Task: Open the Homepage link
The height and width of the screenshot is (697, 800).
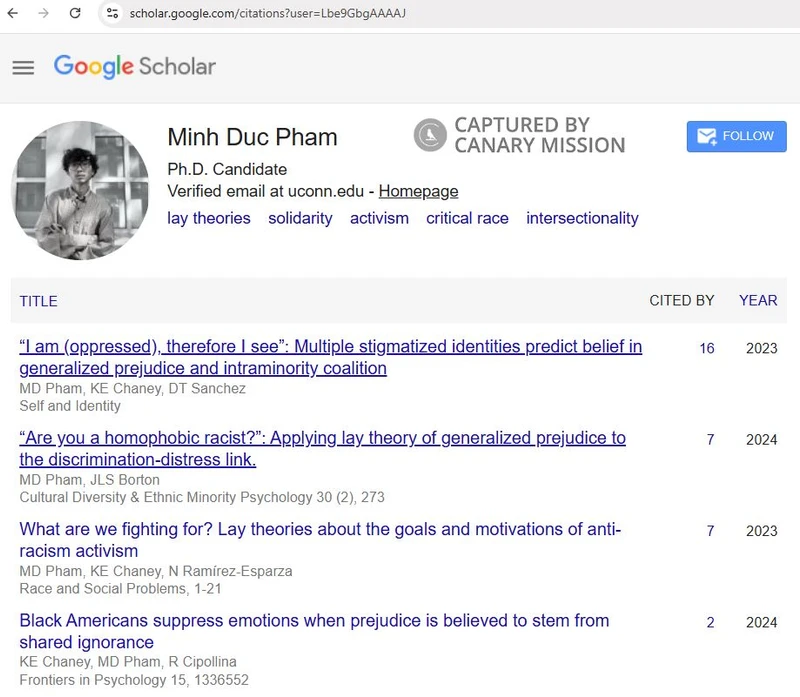Action: (421, 190)
